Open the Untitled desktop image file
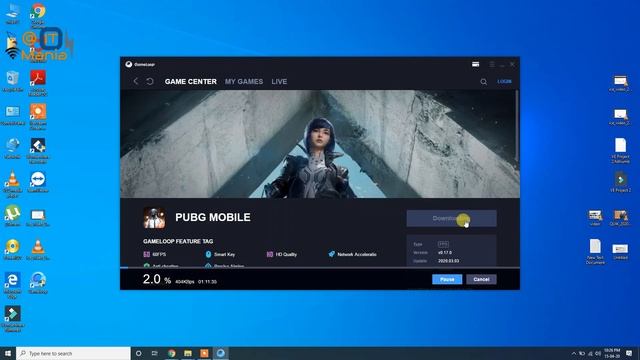This screenshot has height=360, width=640. [620, 251]
